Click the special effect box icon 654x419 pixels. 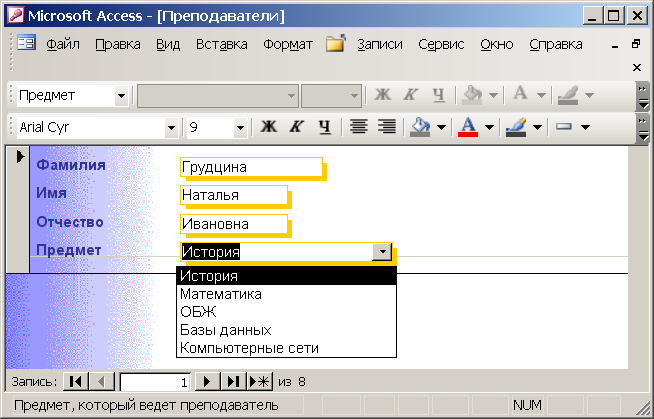click(564, 126)
